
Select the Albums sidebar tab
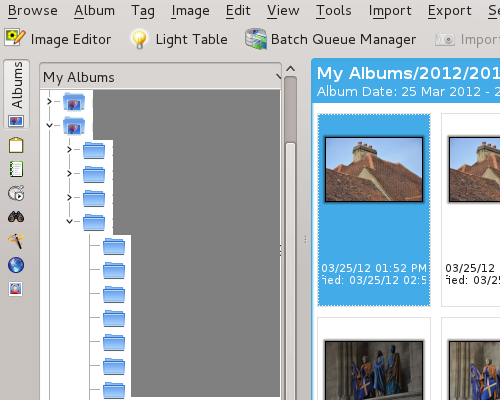point(16,94)
